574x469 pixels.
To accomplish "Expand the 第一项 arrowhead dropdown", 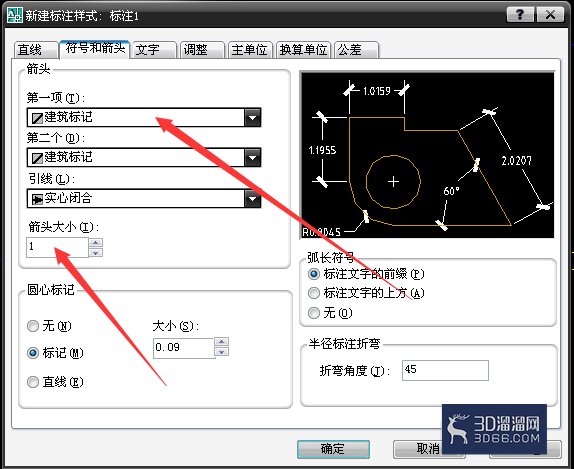I will pyautogui.click(x=253, y=118).
